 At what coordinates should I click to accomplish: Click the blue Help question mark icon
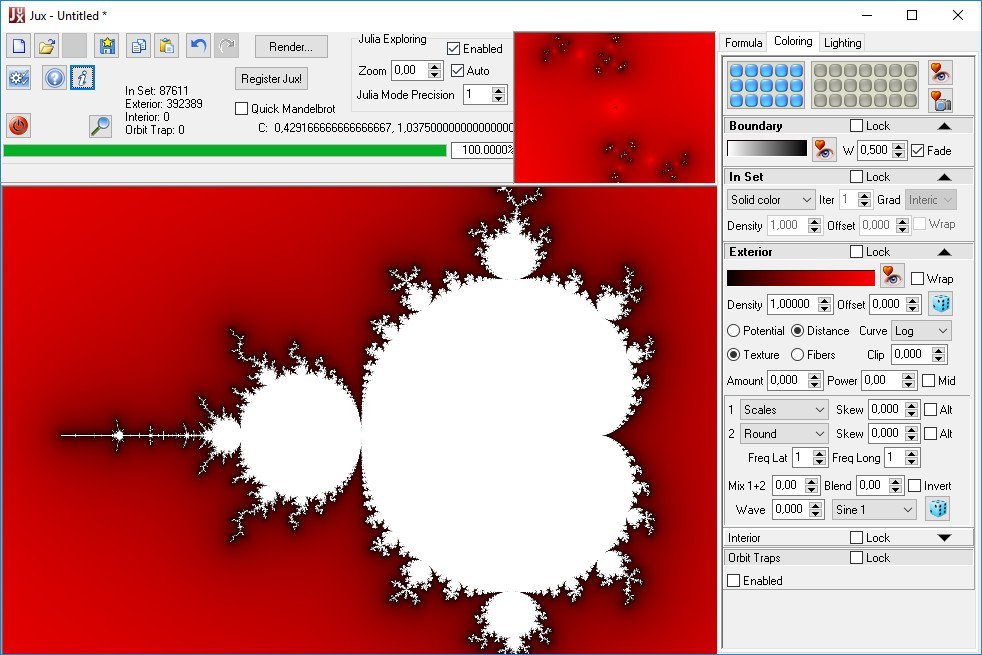pyautogui.click(x=55, y=77)
